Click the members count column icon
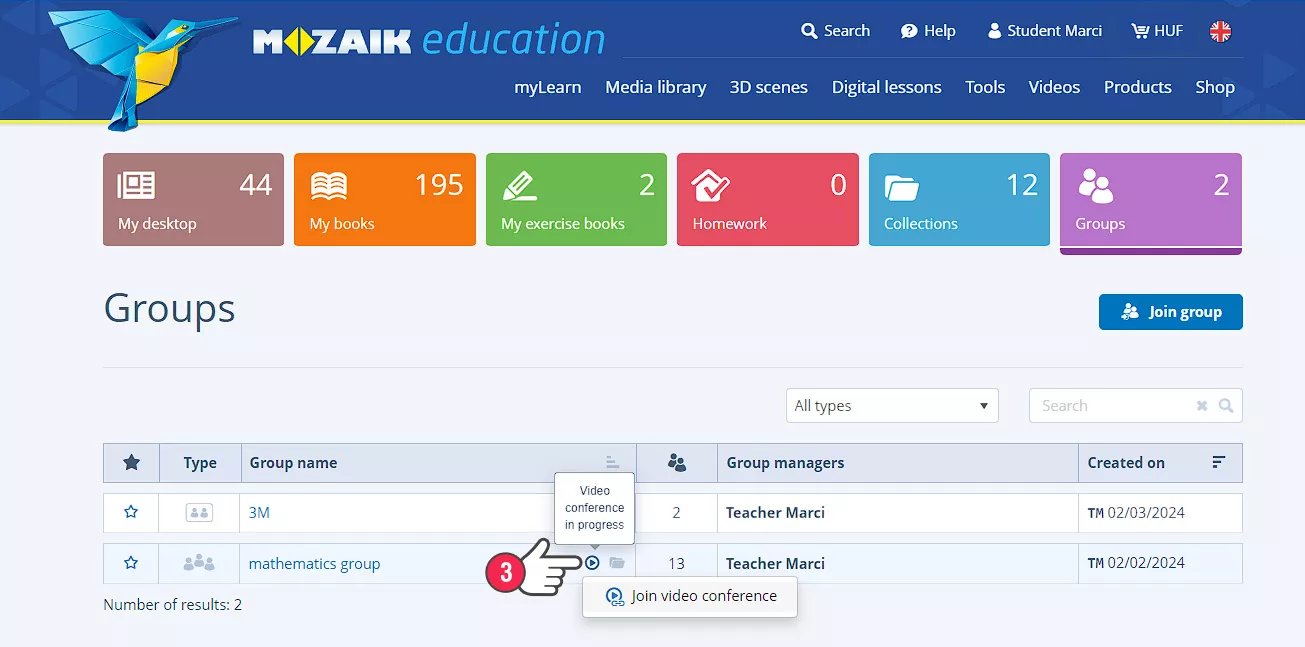 coord(677,463)
